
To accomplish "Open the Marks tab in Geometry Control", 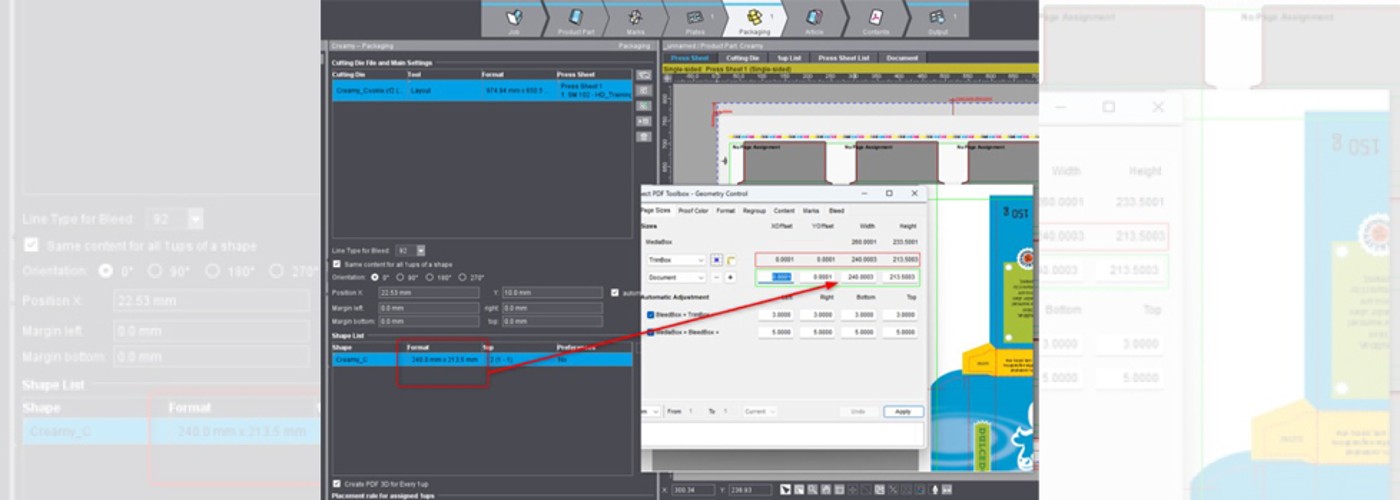I will [810, 211].
